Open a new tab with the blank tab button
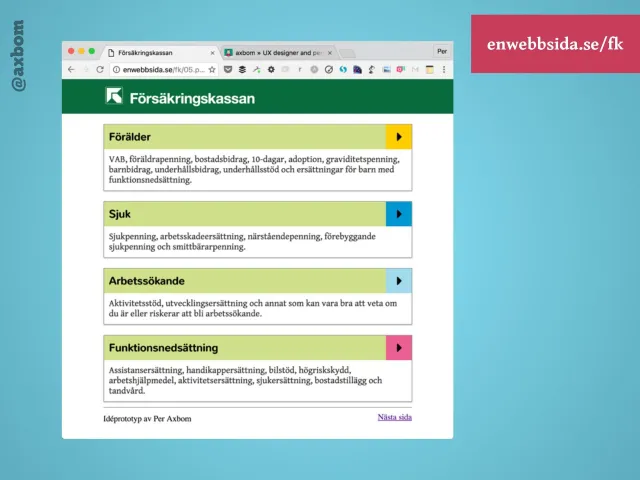Image resolution: width=640 pixels, height=480 pixels. [x=347, y=53]
